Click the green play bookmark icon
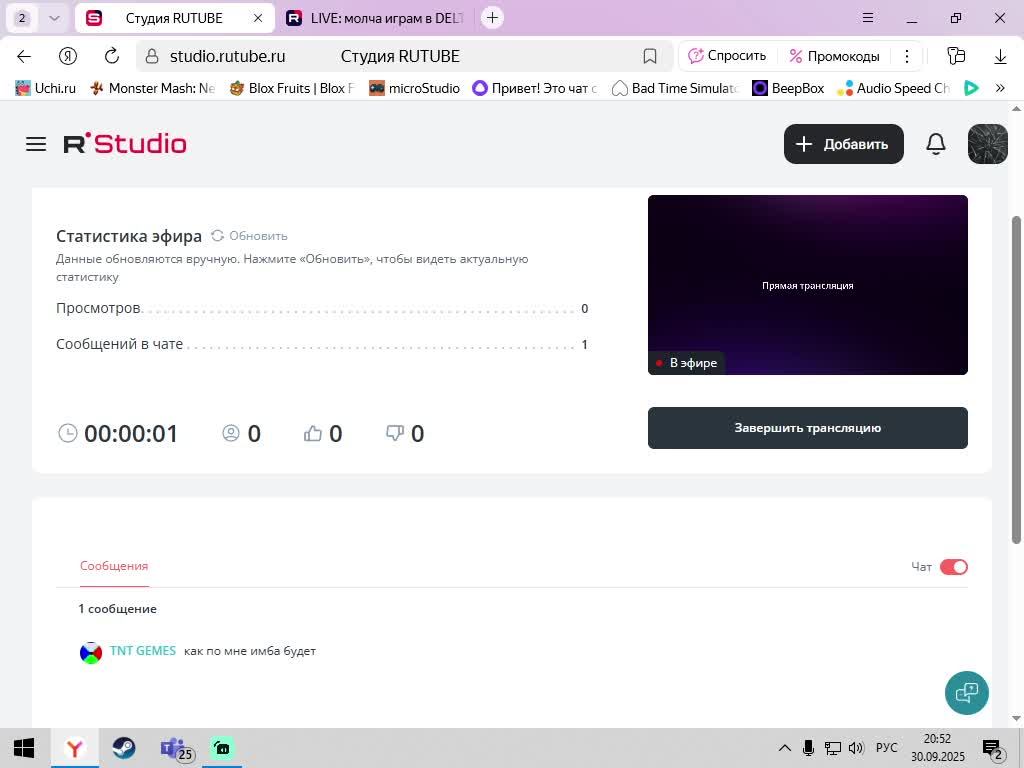 pos(971,88)
